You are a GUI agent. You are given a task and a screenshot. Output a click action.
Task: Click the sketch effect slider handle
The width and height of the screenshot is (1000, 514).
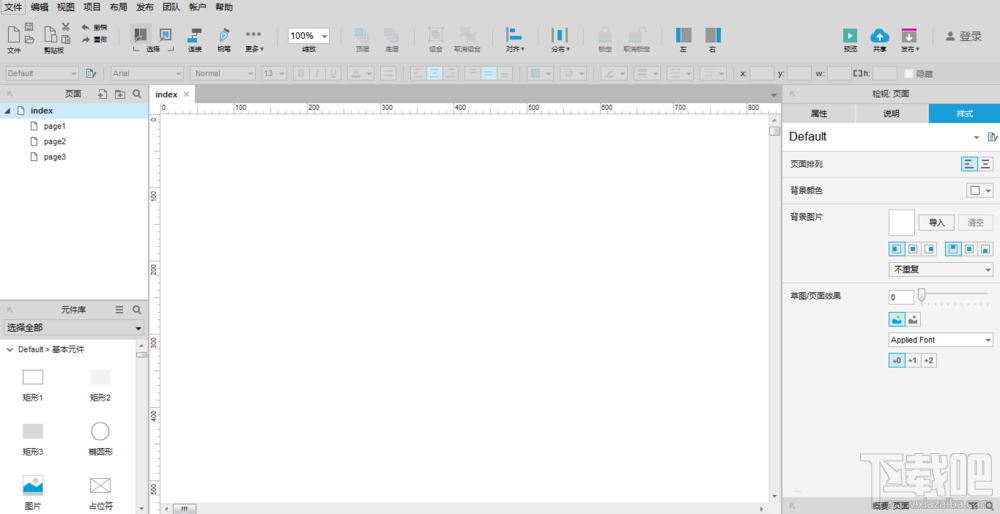tap(921, 295)
